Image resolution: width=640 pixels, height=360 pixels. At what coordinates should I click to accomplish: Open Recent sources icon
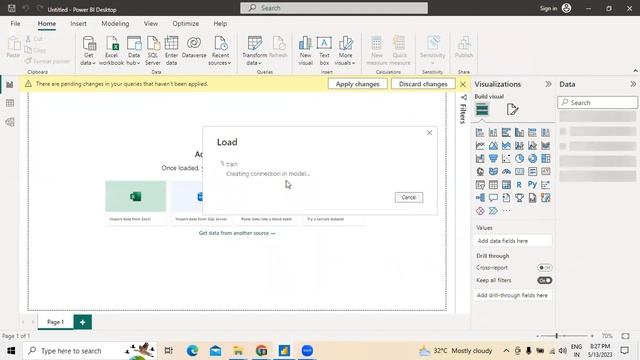pos(220,51)
